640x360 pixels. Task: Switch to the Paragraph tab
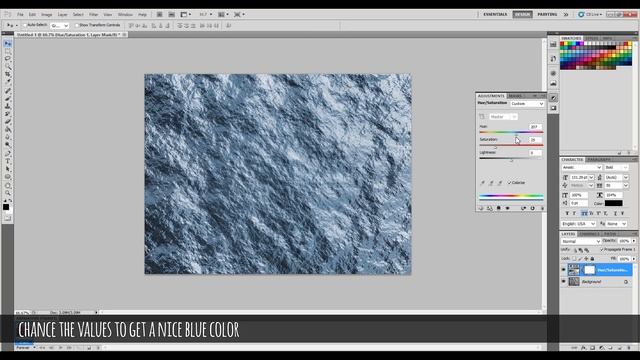(599, 160)
